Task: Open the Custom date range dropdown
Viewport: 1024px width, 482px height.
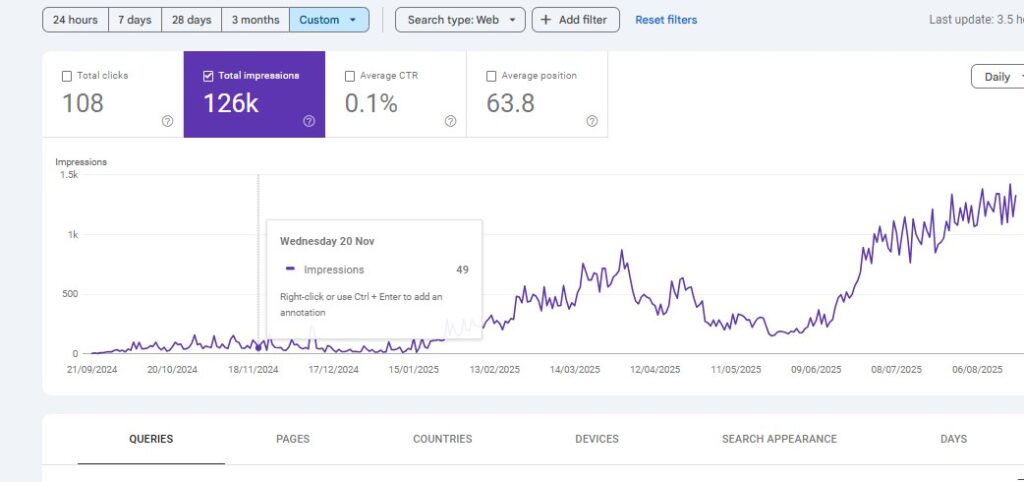Action: 328,20
